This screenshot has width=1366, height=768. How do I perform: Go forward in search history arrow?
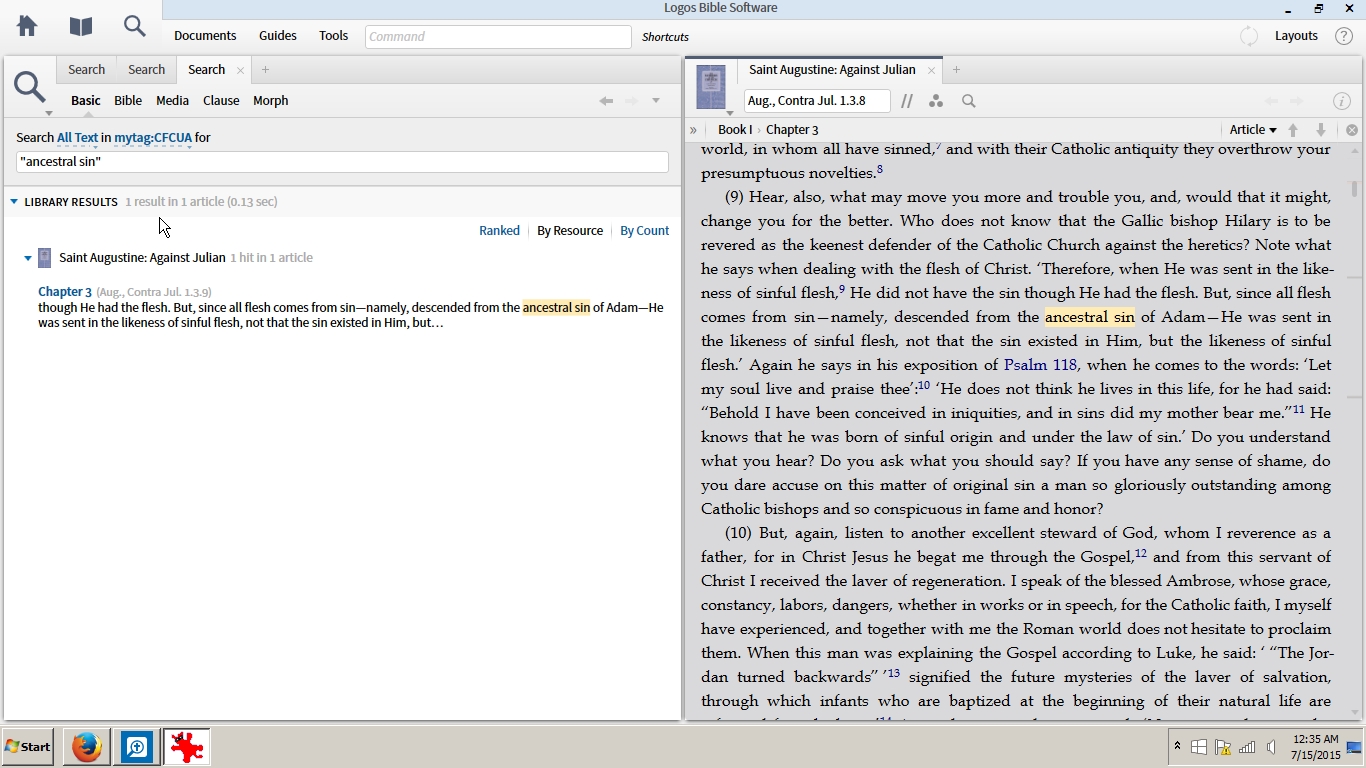point(632,101)
